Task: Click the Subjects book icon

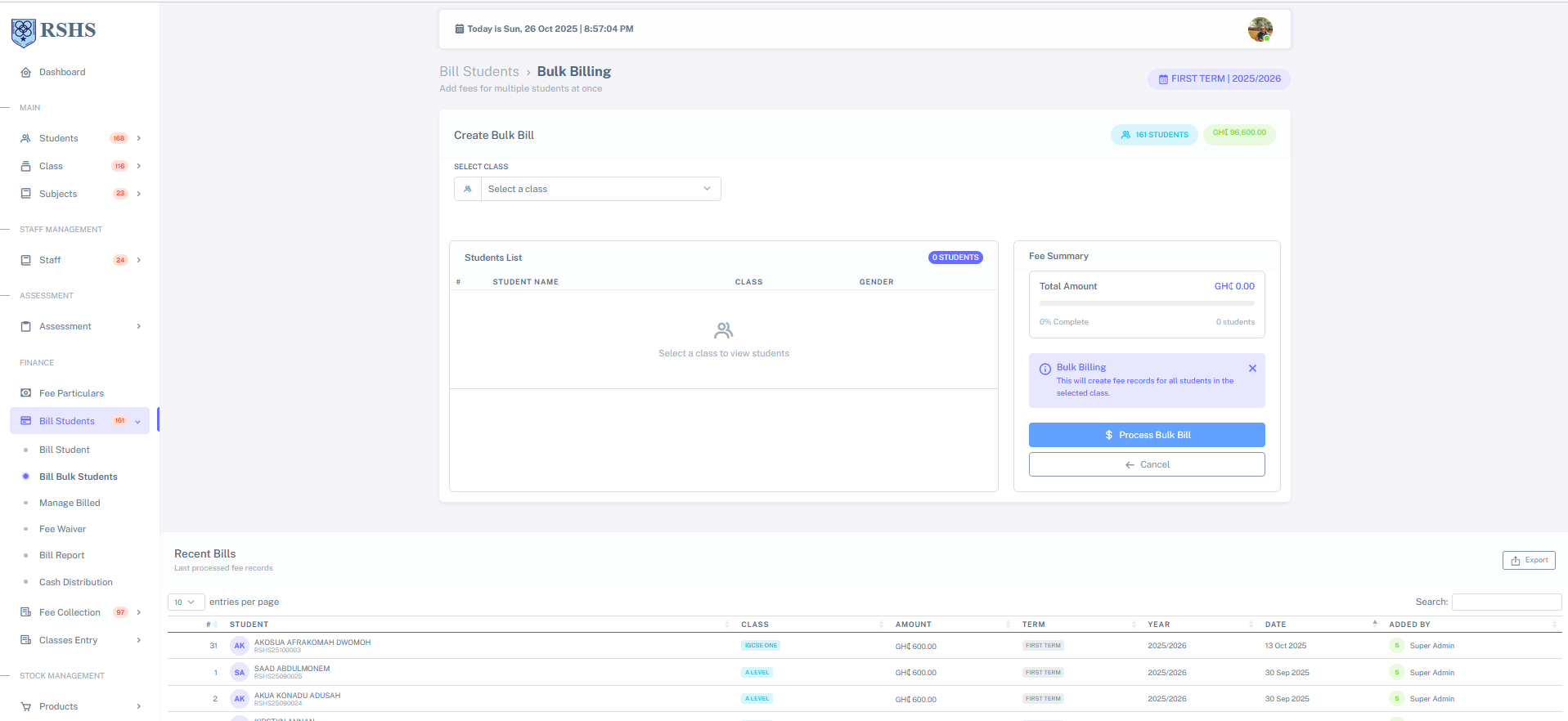Action: click(x=25, y=194)
